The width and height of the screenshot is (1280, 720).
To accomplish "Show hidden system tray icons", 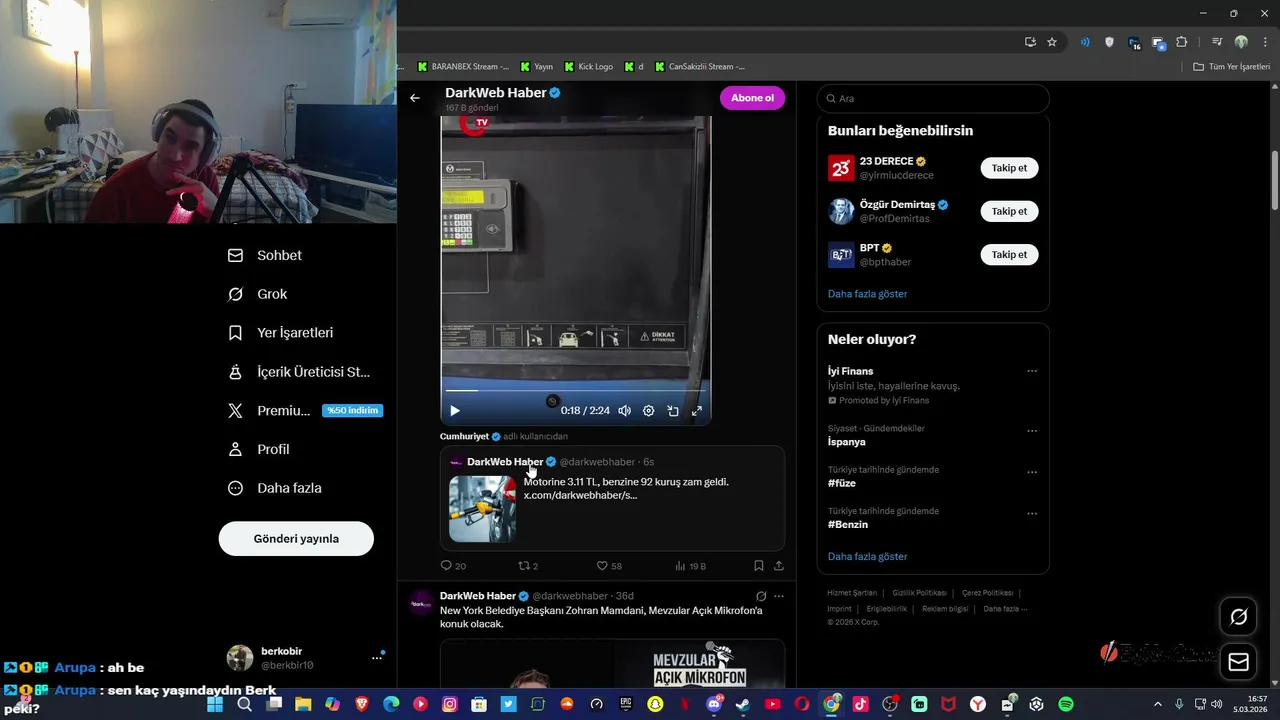I will [1158, 704].
